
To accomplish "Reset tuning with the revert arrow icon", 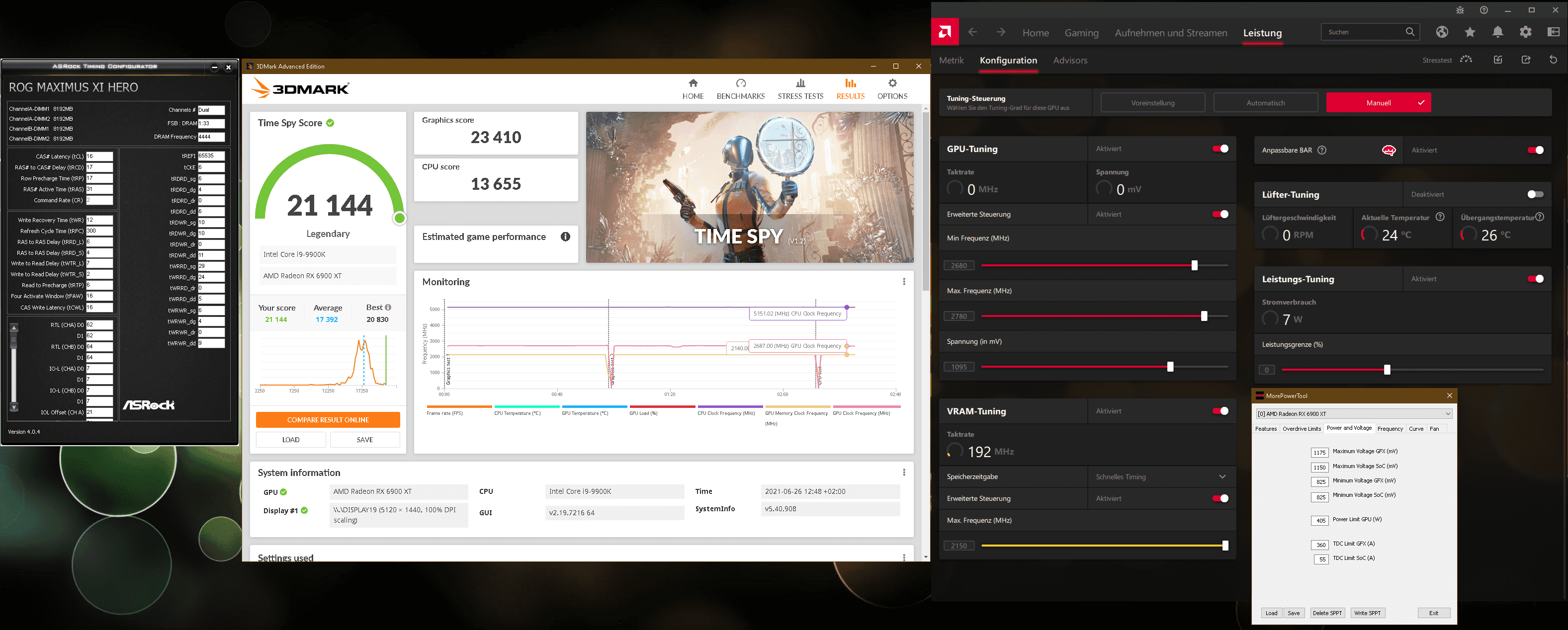I will point(1553,60).
